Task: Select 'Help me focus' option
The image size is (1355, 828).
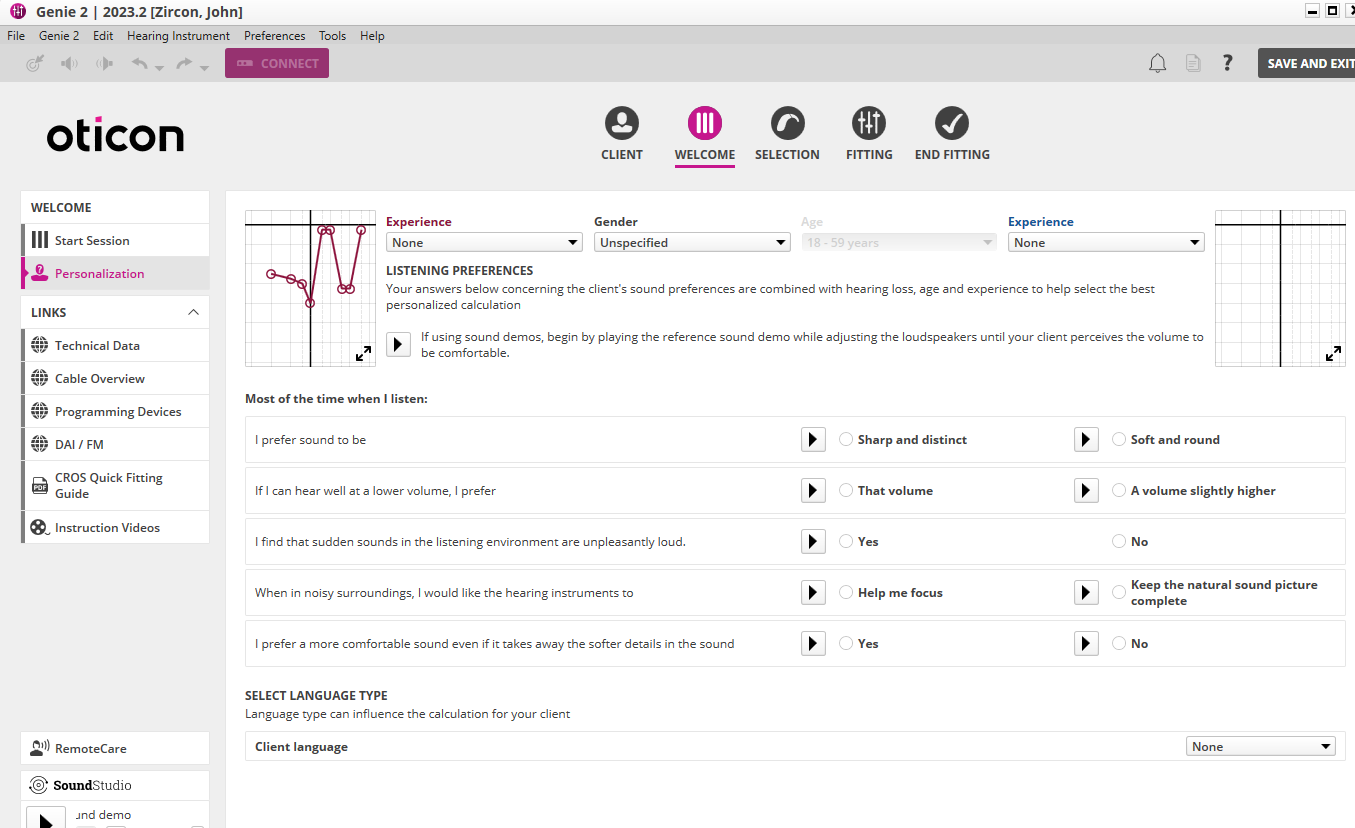Action: pos(846,593)
